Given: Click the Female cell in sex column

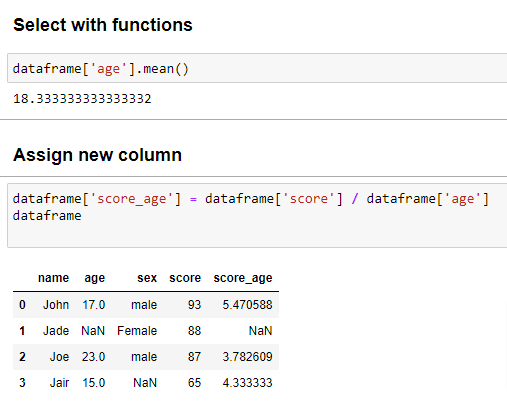Looking at the screenshot, I should [137, 331].
